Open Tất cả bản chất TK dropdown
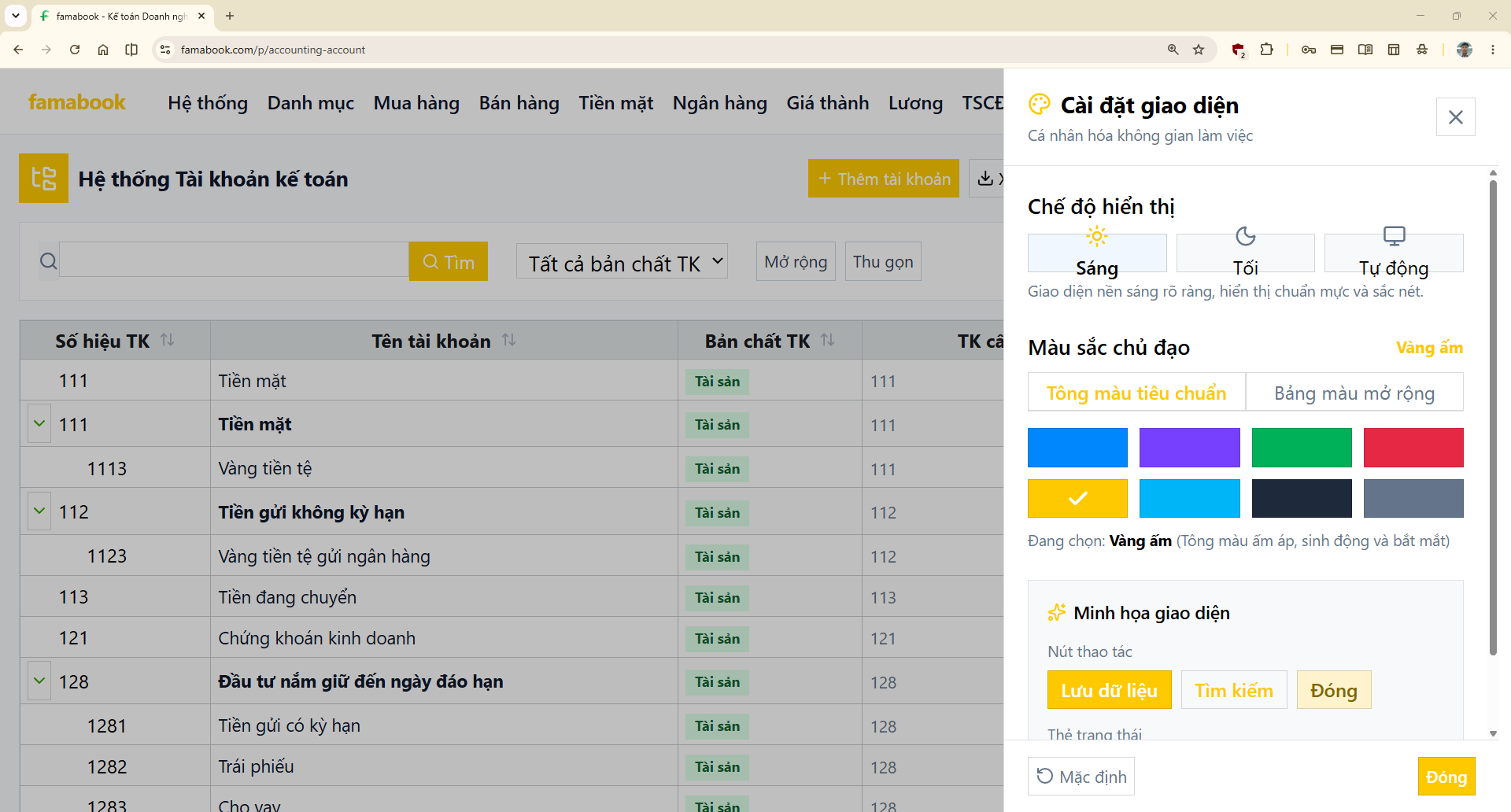 click(622, 261)
